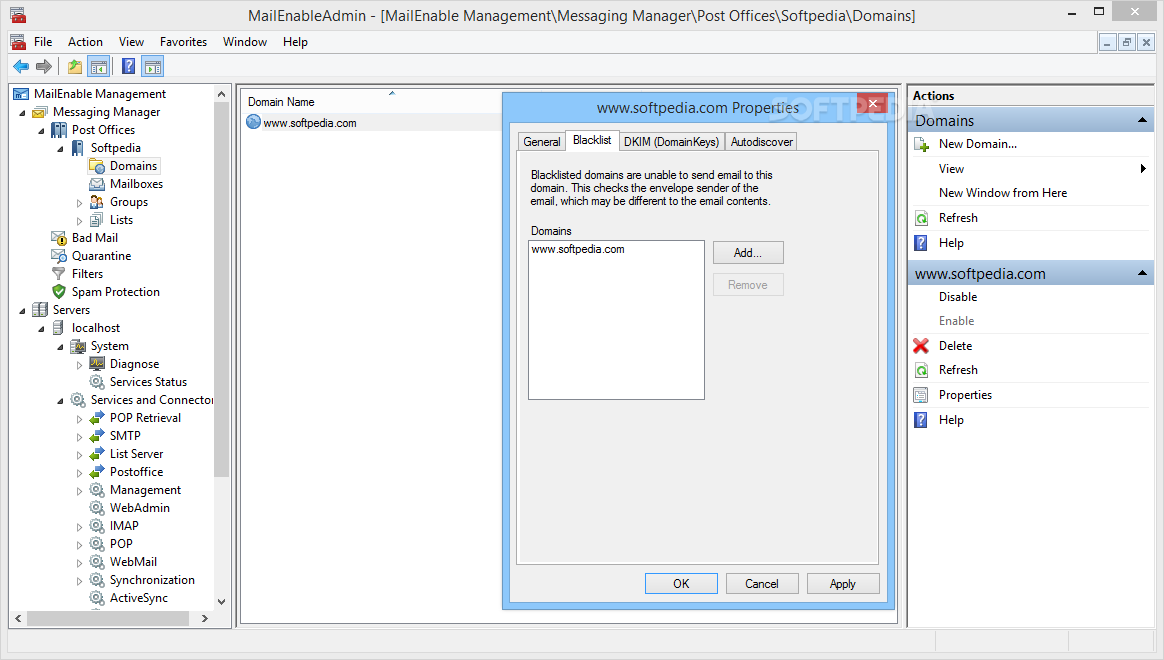Select Messaging Manager in the tree

click(x=106, y=112)
